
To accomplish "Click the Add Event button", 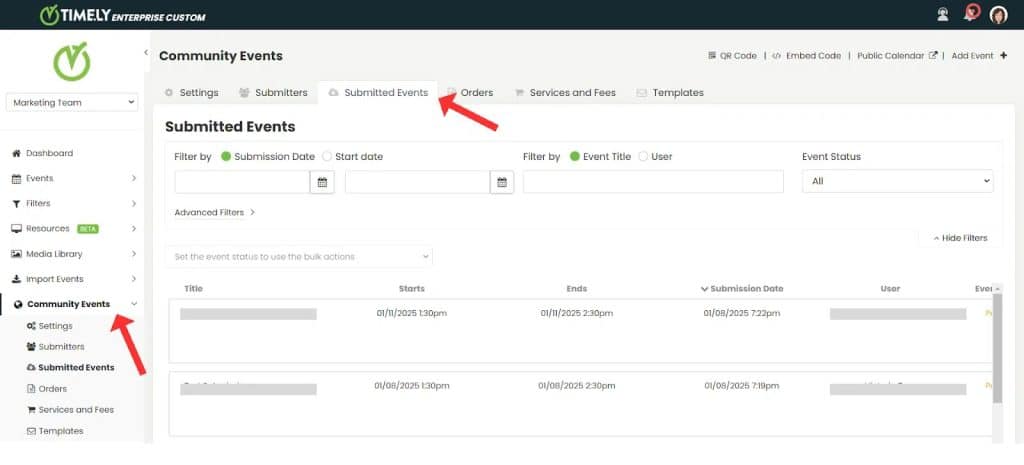I will (x=979, y=56).
